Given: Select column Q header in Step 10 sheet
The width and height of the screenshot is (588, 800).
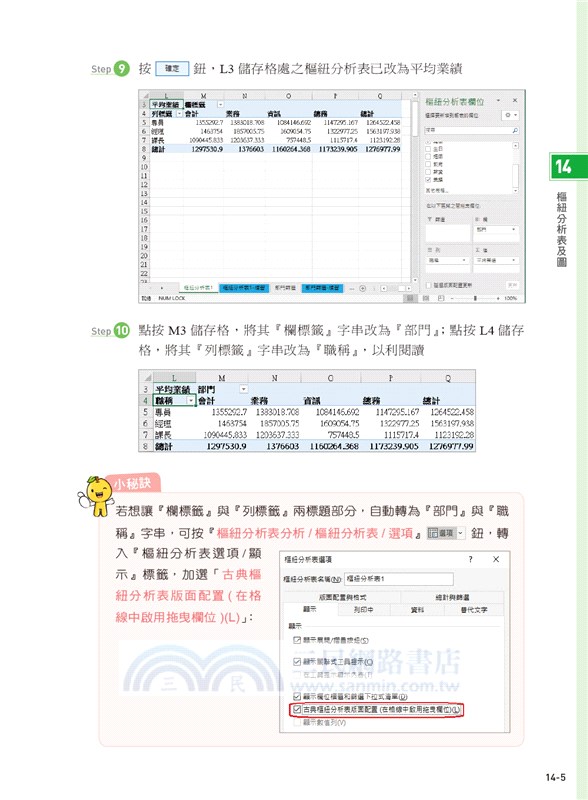Looking at the screenshot, I should click(448, 378).
